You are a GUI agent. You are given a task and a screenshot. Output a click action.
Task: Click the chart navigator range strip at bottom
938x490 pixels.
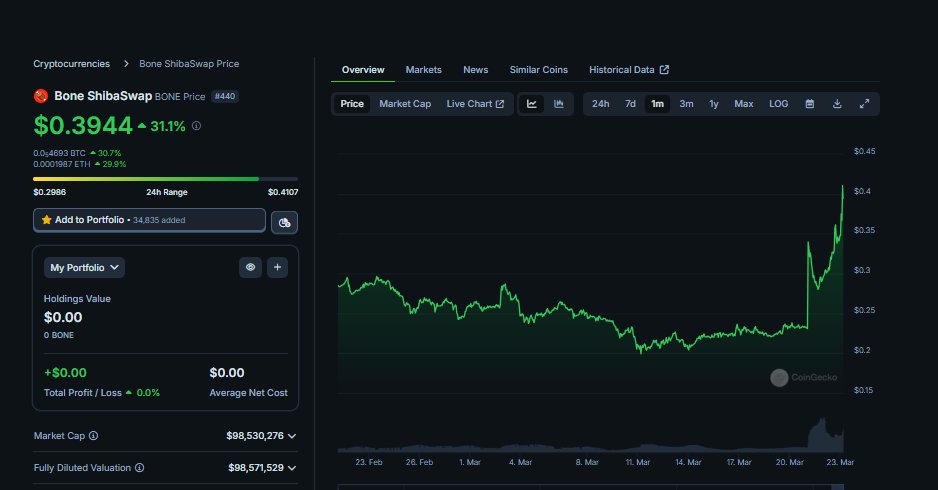pyautogui.click(x=590, y=487)
